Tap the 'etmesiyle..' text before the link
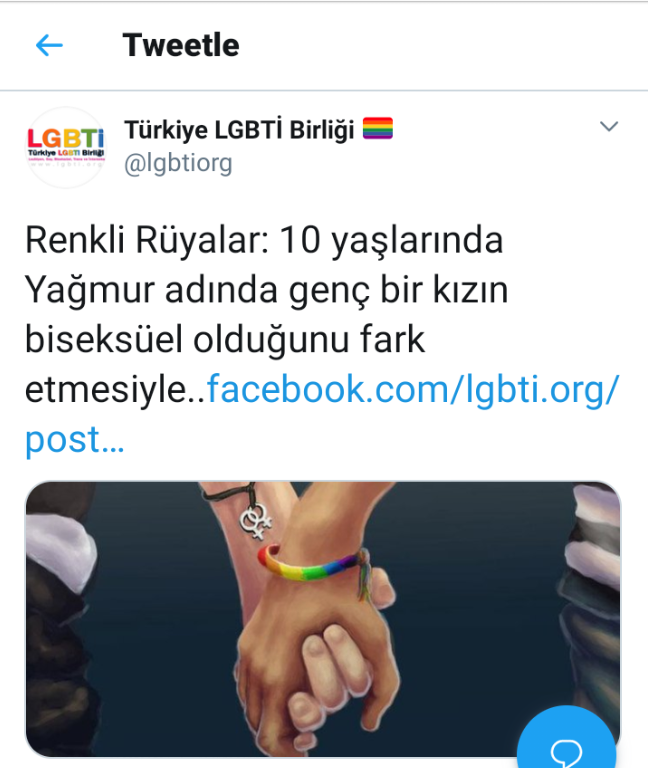Viewport: 648px width, 768px height. [115, 390]
